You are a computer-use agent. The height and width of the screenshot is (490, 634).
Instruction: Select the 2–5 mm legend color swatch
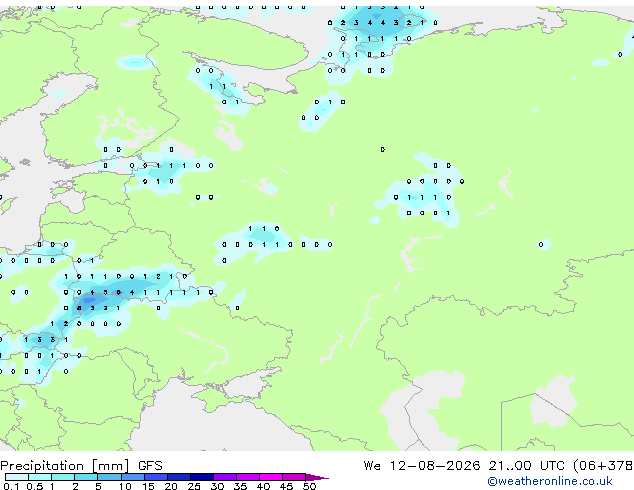pos(86,477)
